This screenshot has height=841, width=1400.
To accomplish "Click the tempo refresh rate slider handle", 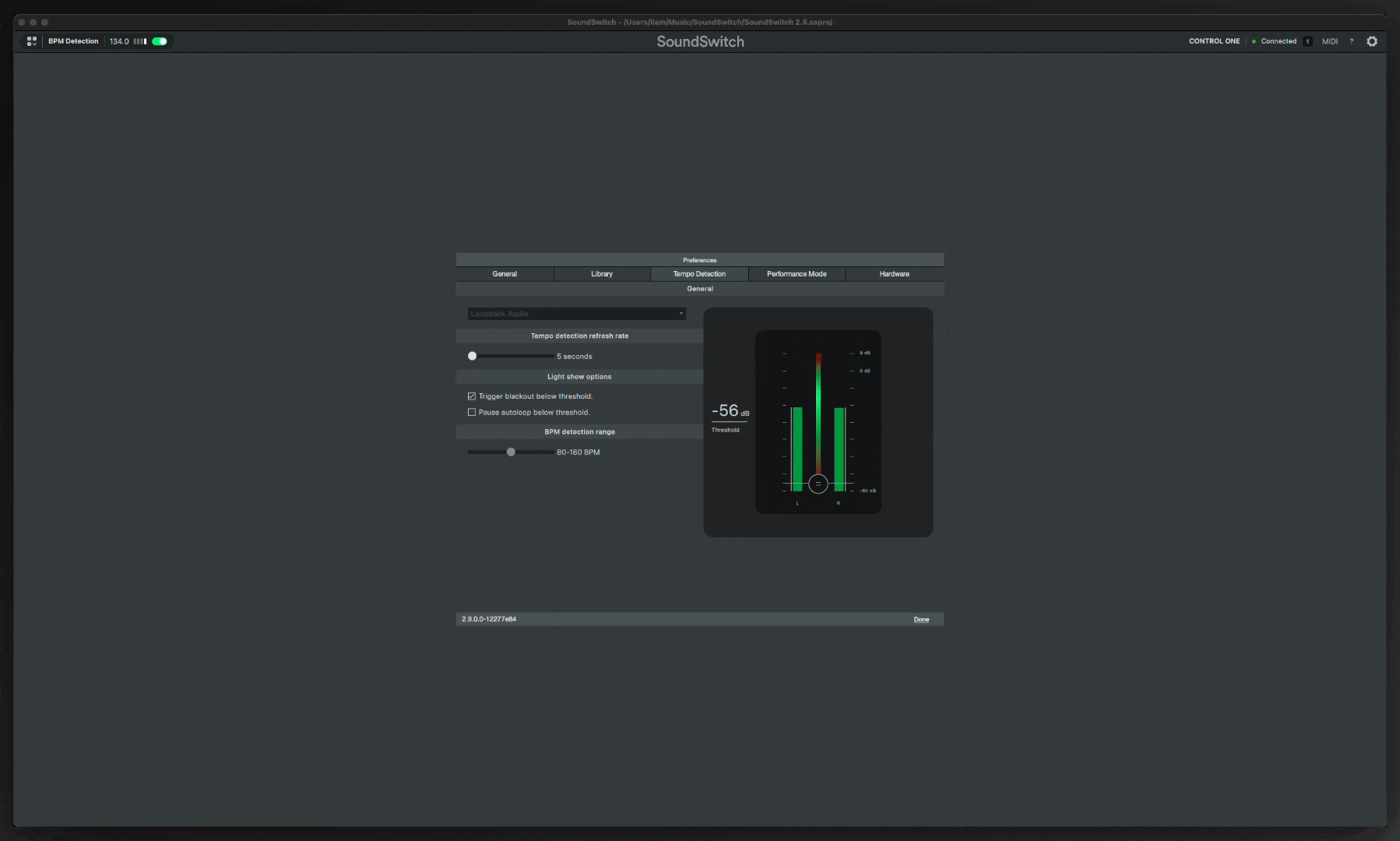I will tap(472, 356).
